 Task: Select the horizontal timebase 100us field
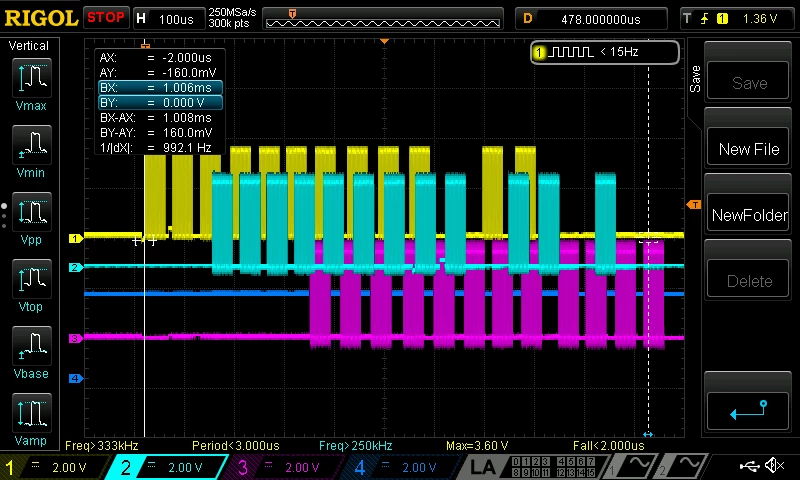[168, 19]
